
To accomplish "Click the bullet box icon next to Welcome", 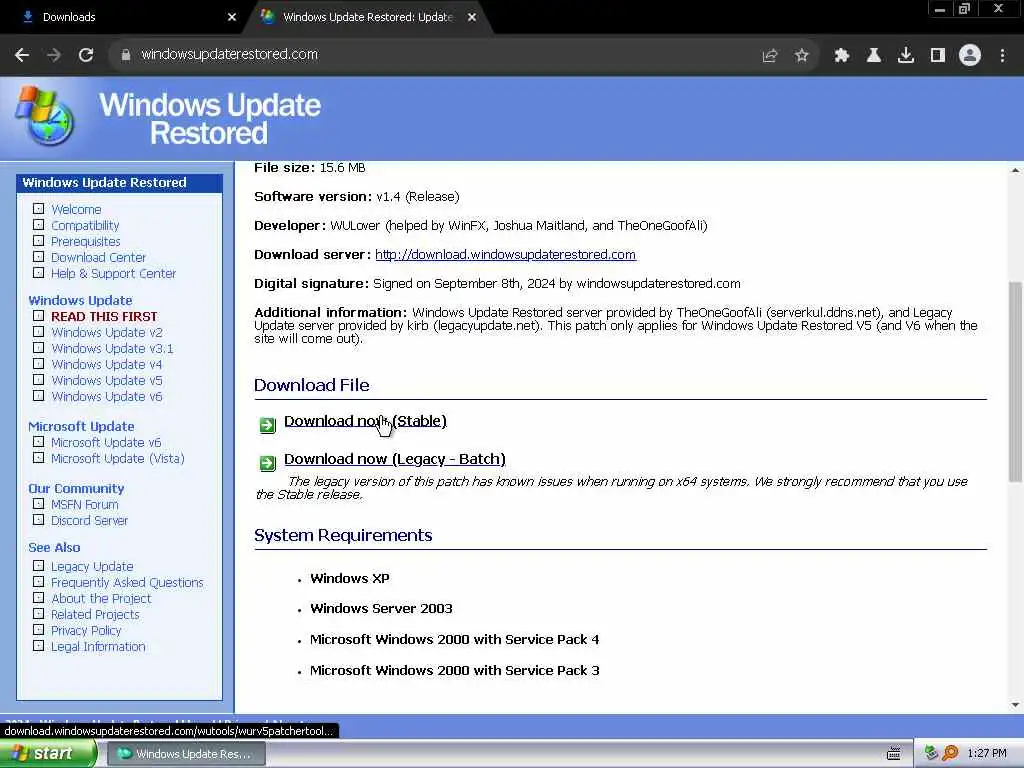I will pyautogui.click(x=39, y=209).
